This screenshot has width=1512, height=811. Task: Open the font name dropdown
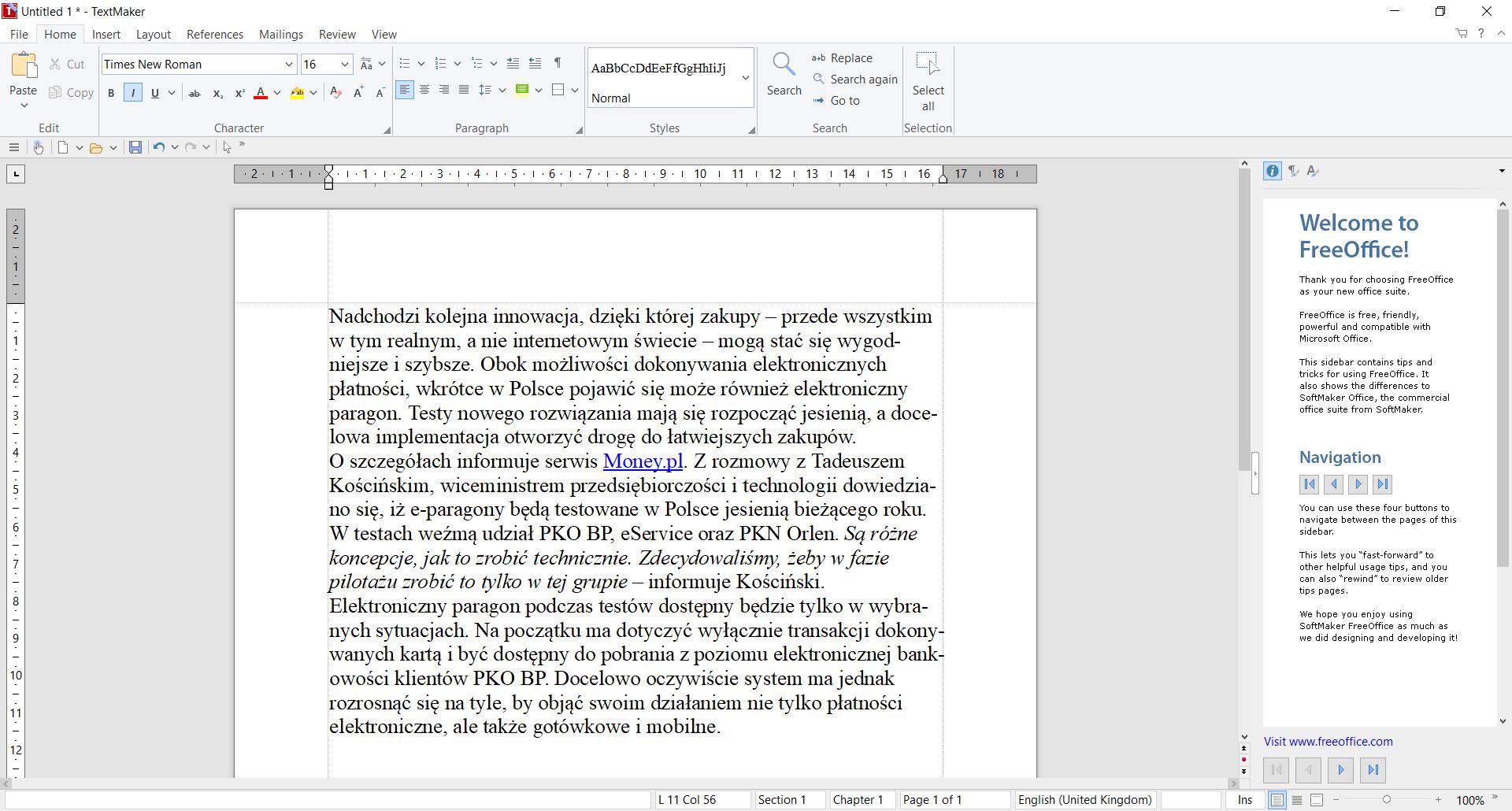point(289,64)
